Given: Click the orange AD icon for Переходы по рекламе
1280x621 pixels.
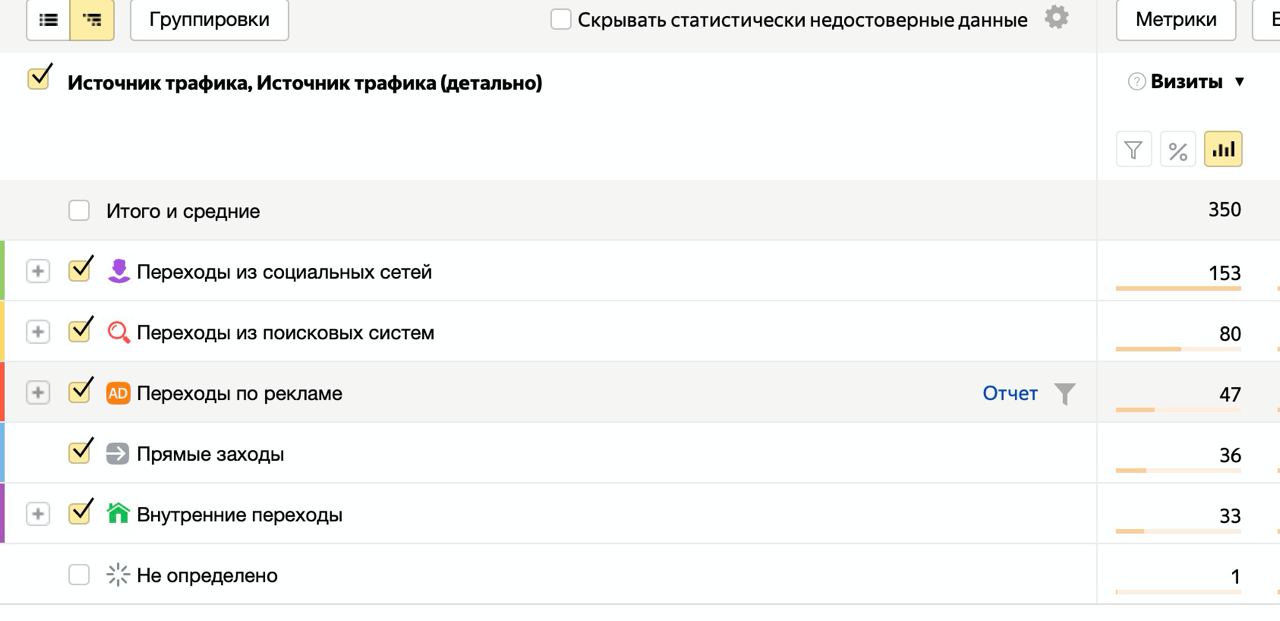Looking at the screenshot, I should [118, 393].
